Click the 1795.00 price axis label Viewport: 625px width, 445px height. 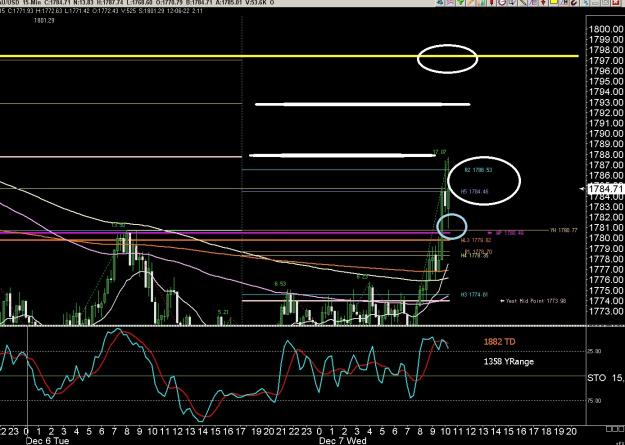point(606,81)
